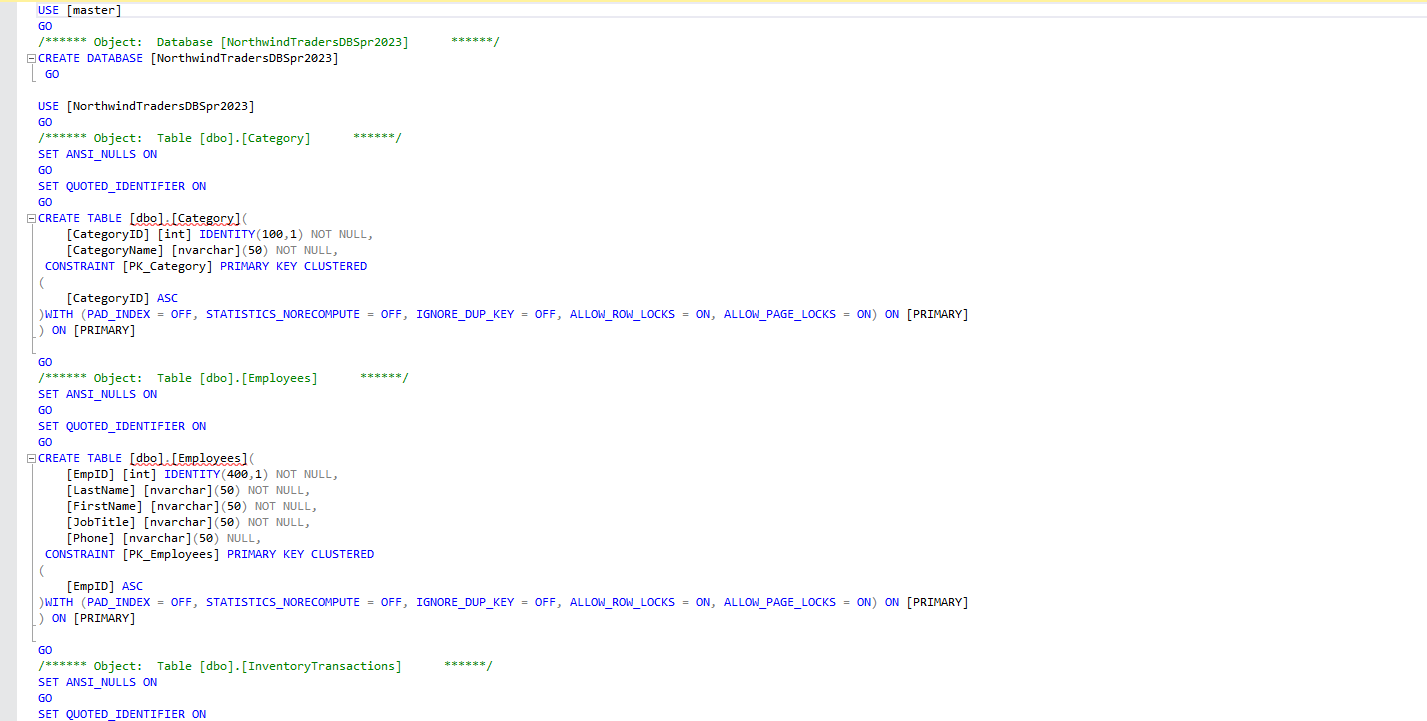
Task: Click the GO statement after the Employees table
Action: click(x=44, y=649)
